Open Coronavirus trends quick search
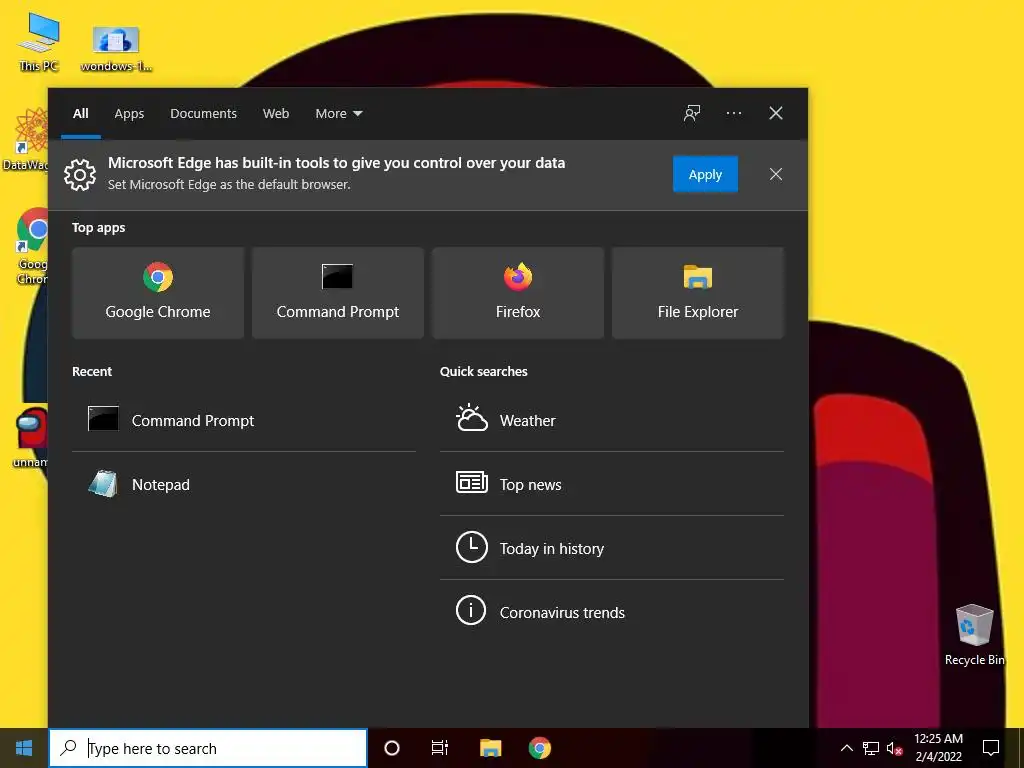1024x768 pixels. [x=611, y=613]
